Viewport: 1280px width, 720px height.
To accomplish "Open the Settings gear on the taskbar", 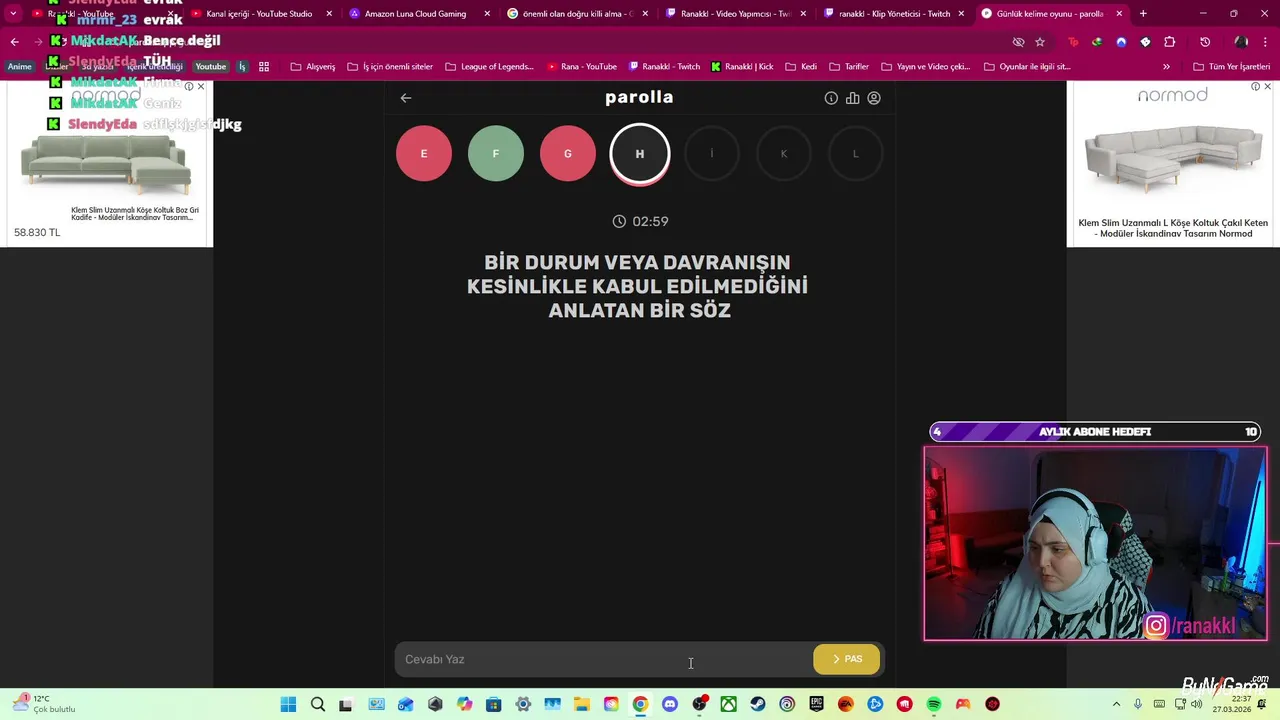I will click(523, 704).
